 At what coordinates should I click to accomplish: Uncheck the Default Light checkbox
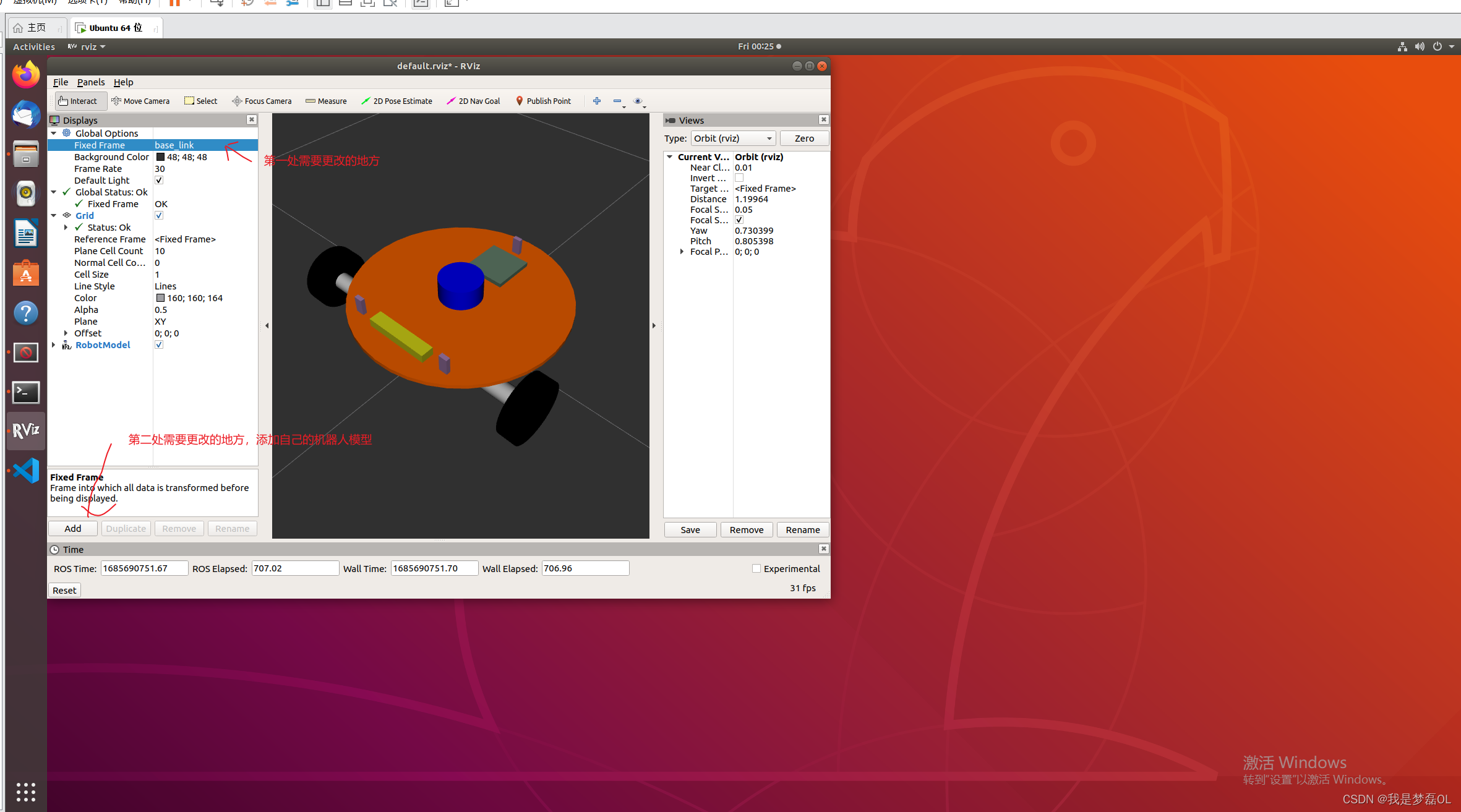pos(159,181)
